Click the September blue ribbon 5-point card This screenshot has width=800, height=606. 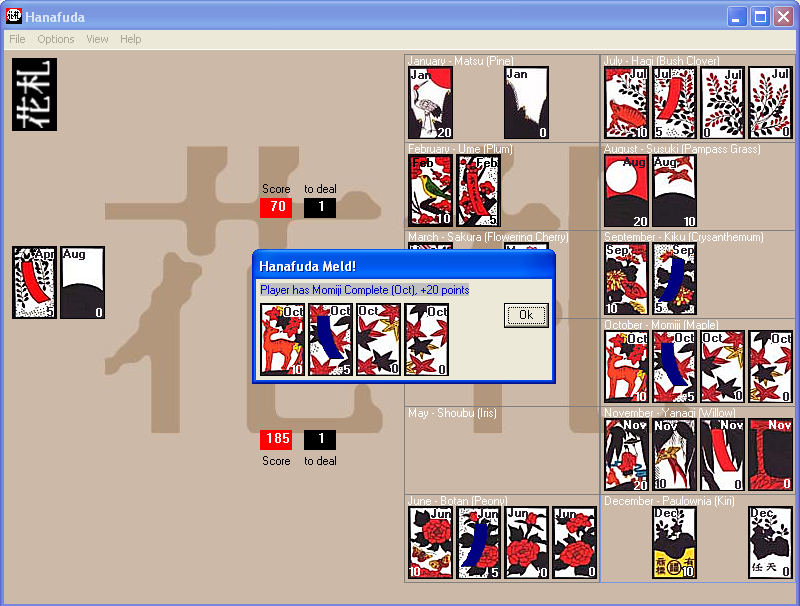coord(674,279)
